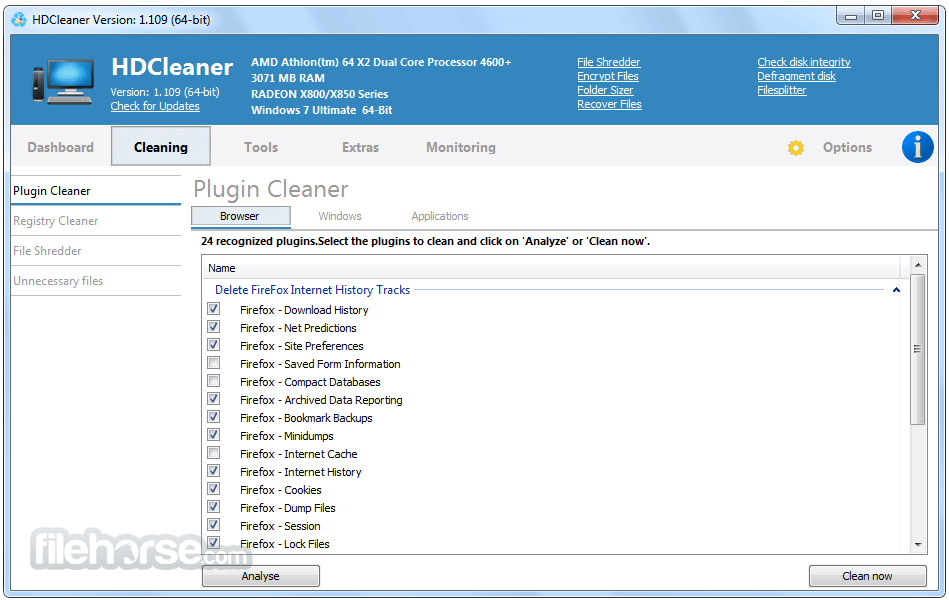Enable Firefox - Saved Form Information

(214, 363)
